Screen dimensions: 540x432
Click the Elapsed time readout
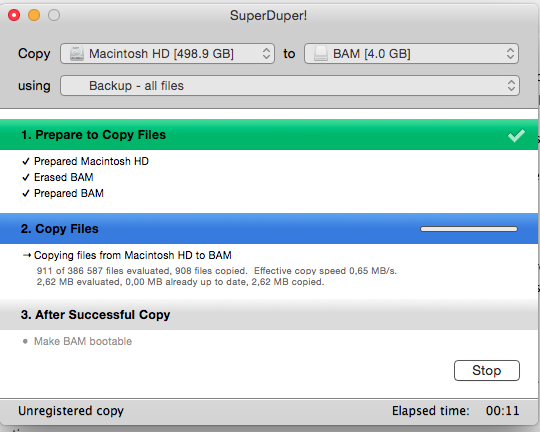coord(455,411)
